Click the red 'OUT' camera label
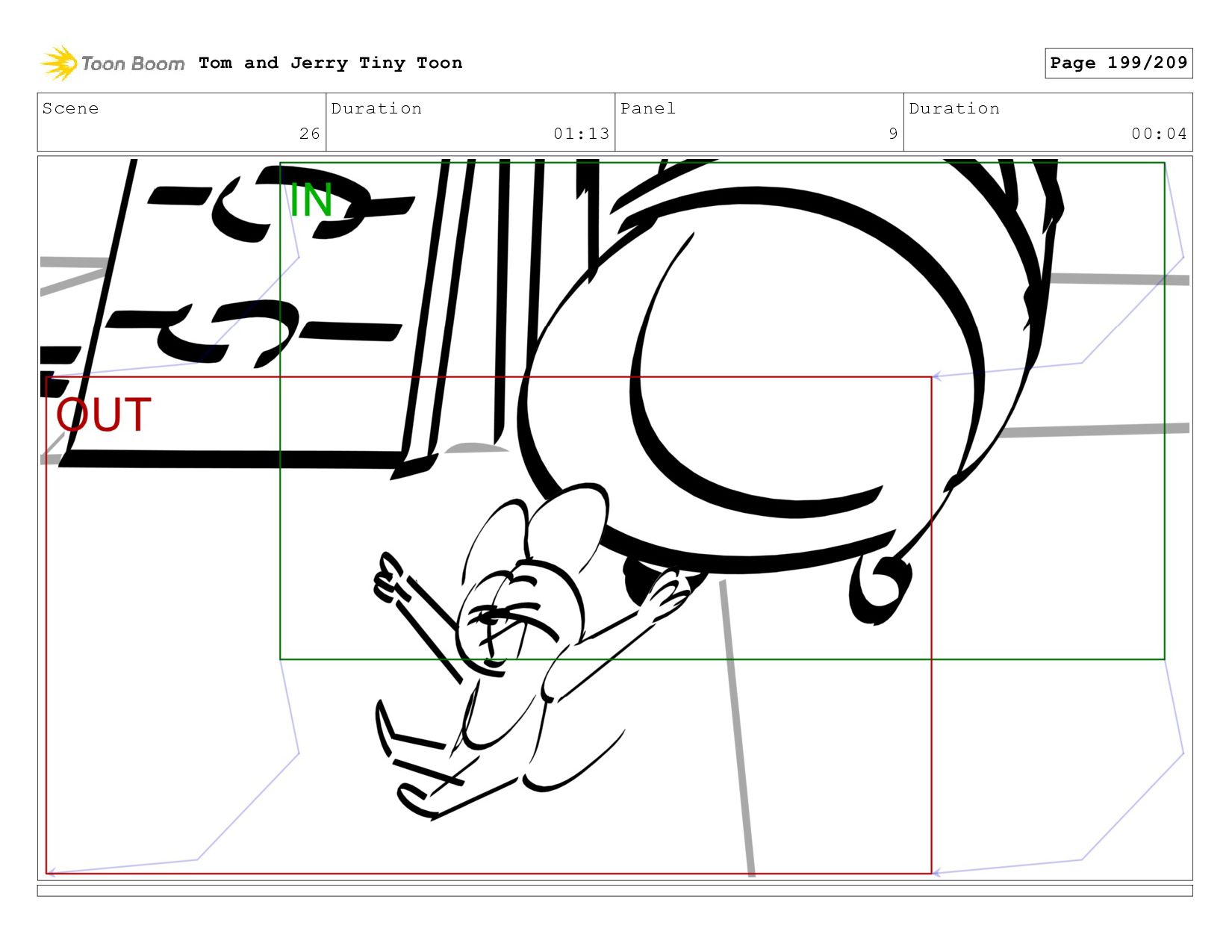Screen dimensions: 1232x952 [x=104, y=415]
